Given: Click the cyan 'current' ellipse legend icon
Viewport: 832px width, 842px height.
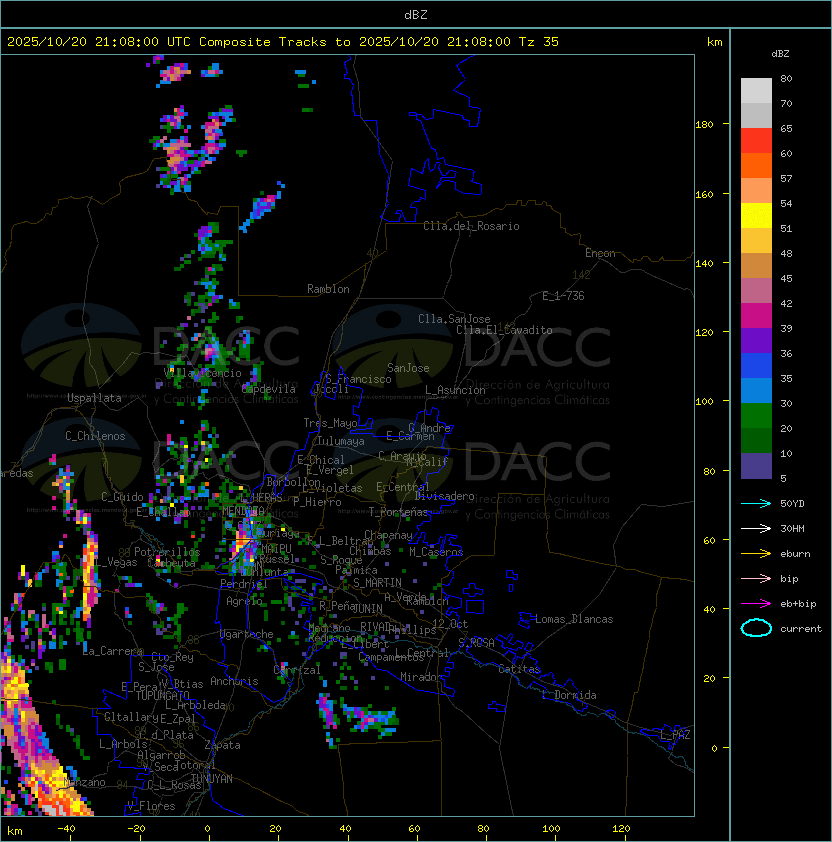Looking at the screenshot, I should 756,628.
